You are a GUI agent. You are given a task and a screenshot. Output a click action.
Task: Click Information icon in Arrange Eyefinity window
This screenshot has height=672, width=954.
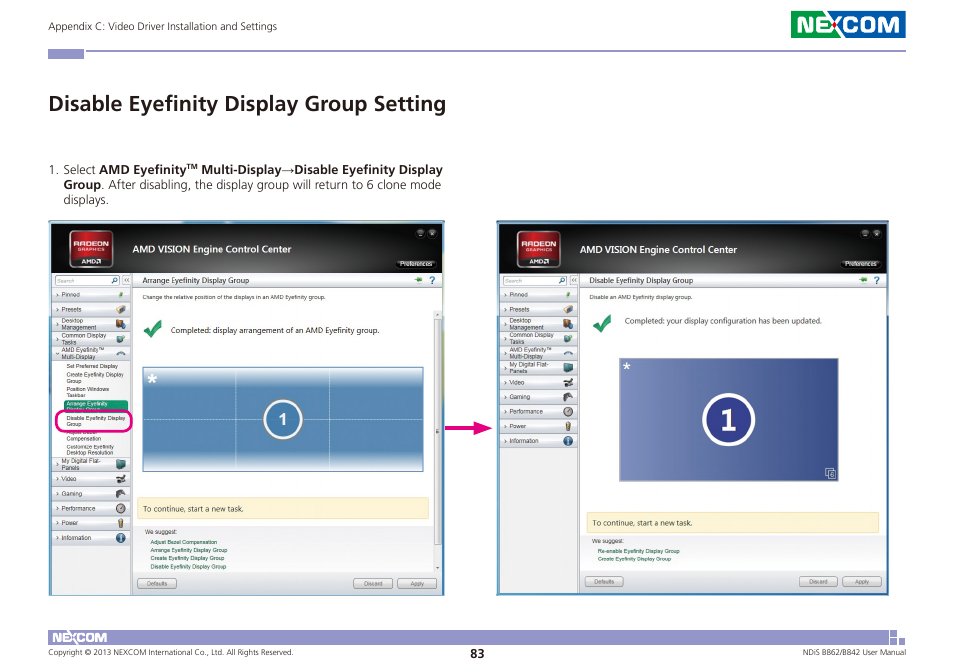tap(120, 538)
